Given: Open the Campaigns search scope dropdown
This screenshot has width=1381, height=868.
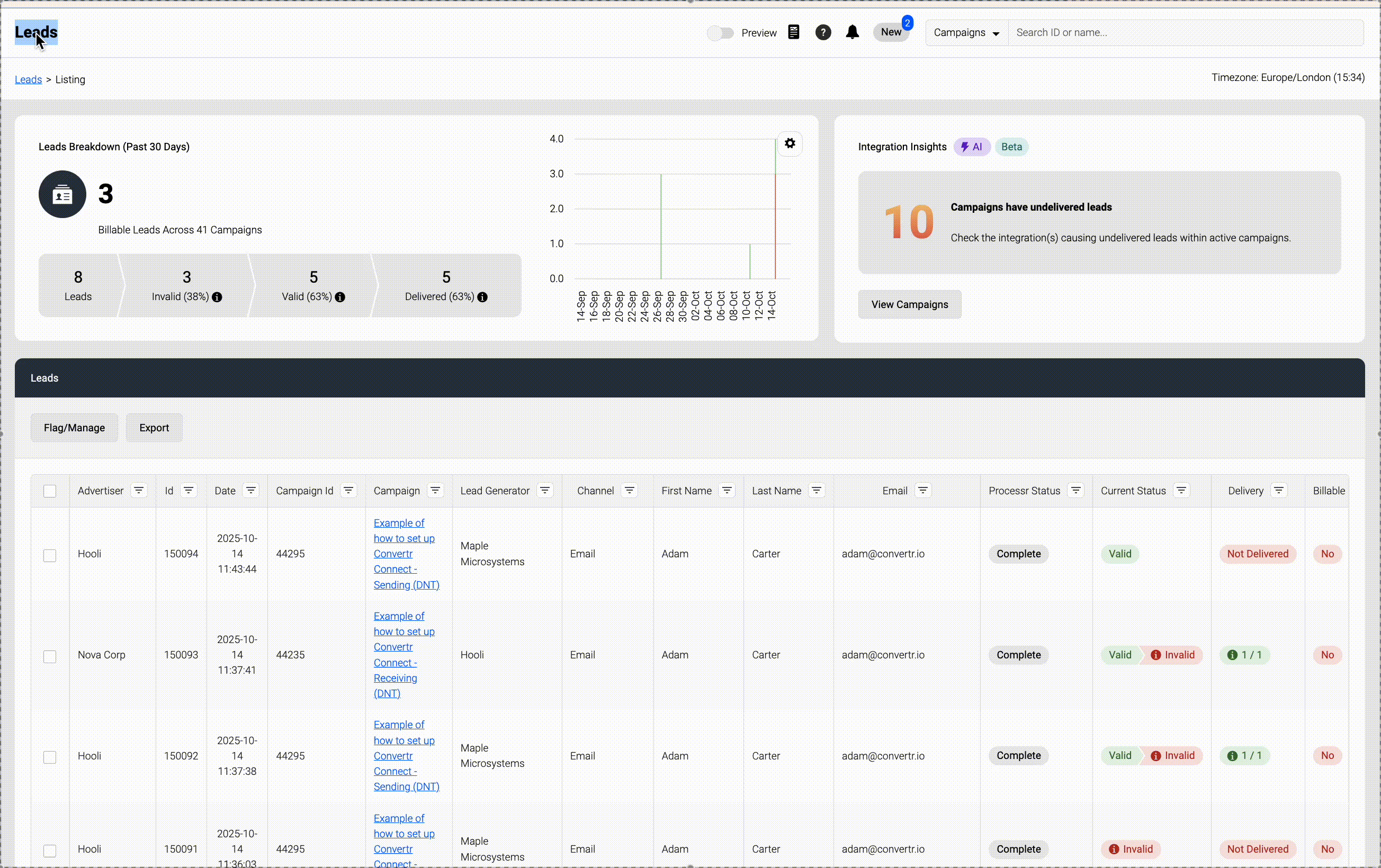Looking at the screenshot, I should (x=966, y=33).
